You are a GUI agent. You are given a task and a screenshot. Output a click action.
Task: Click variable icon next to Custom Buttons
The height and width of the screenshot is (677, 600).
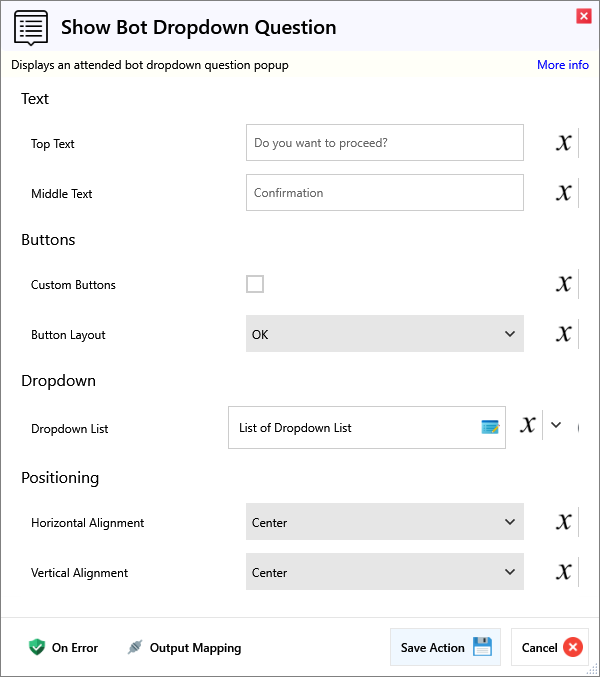pos(564,284)
